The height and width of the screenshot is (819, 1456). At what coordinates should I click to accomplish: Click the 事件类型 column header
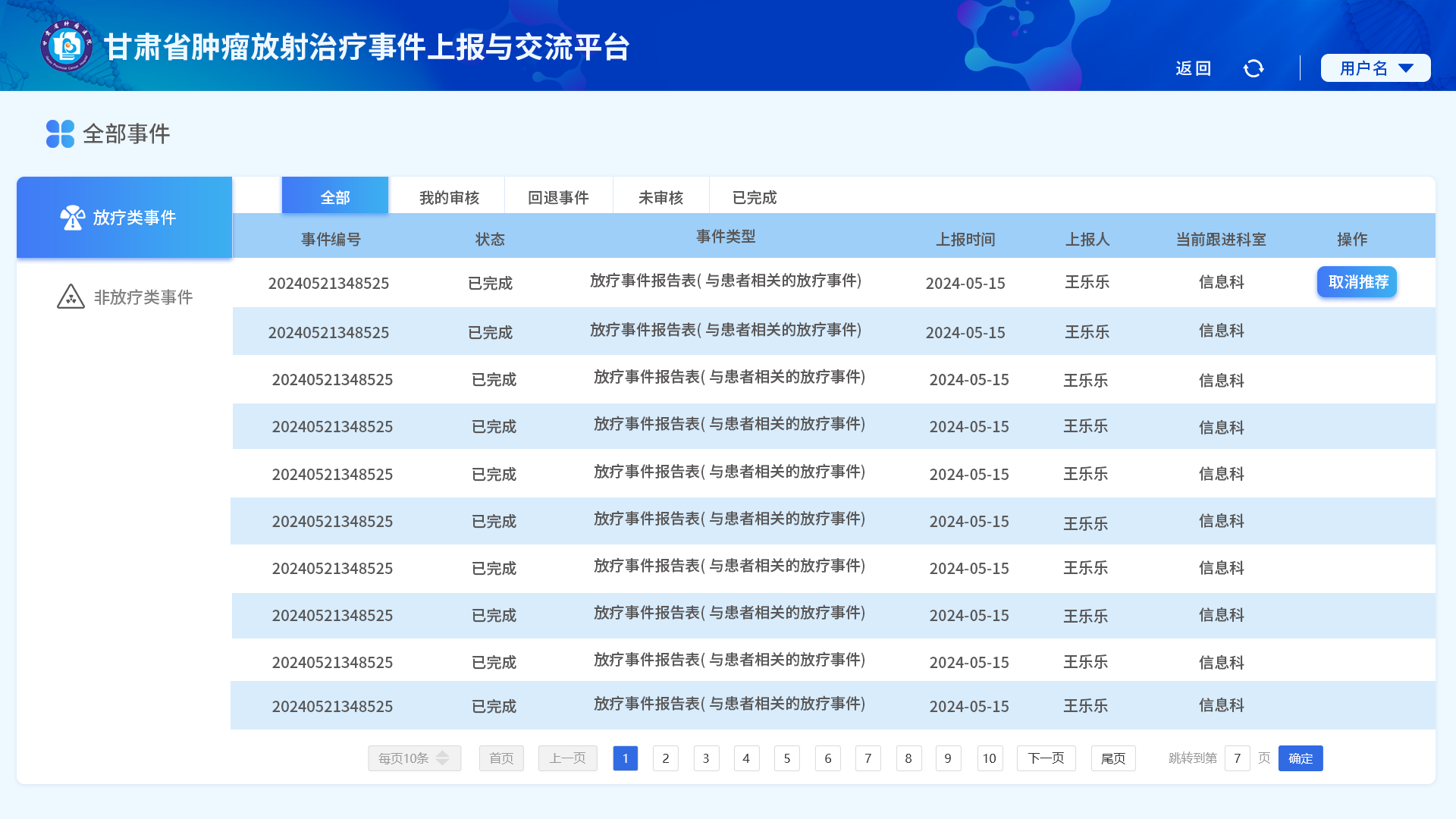click(726, 237)
